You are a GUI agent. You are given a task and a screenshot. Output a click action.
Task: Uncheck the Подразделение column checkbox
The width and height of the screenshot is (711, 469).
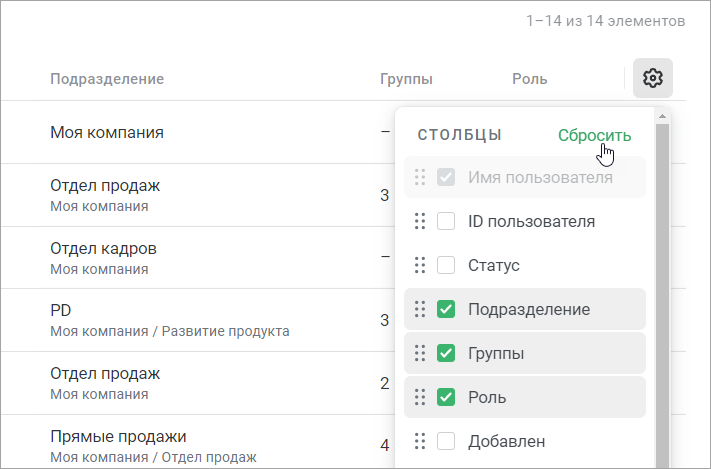446,309
